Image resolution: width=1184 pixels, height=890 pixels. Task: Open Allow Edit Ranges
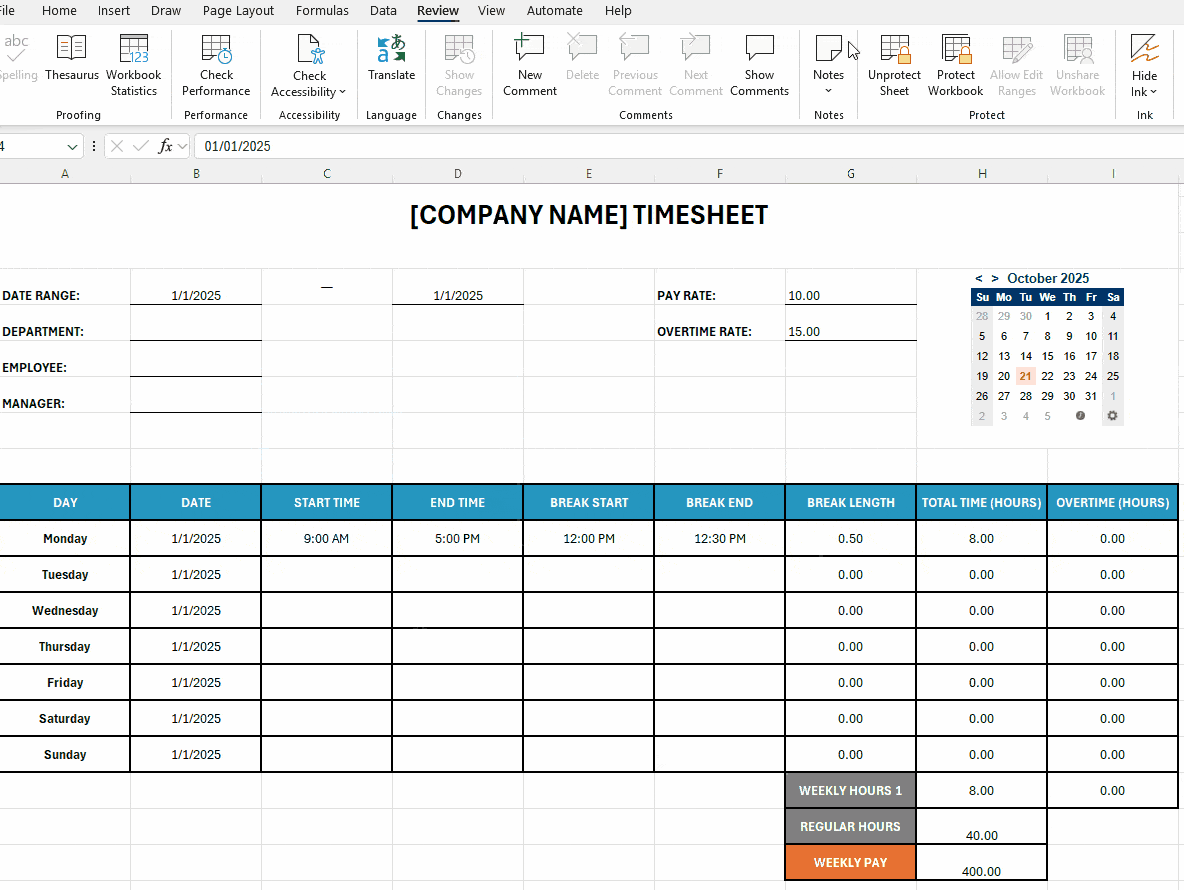pos(1016,63)
